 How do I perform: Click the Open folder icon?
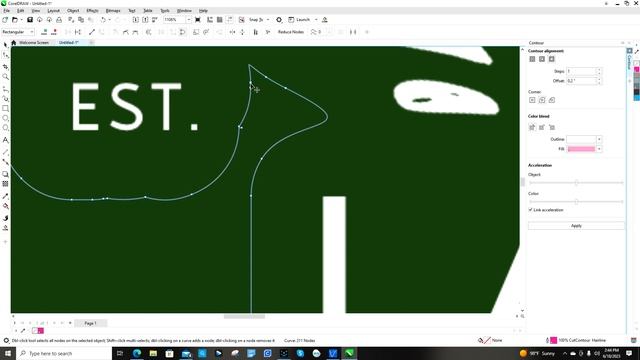tap(15, 20)
